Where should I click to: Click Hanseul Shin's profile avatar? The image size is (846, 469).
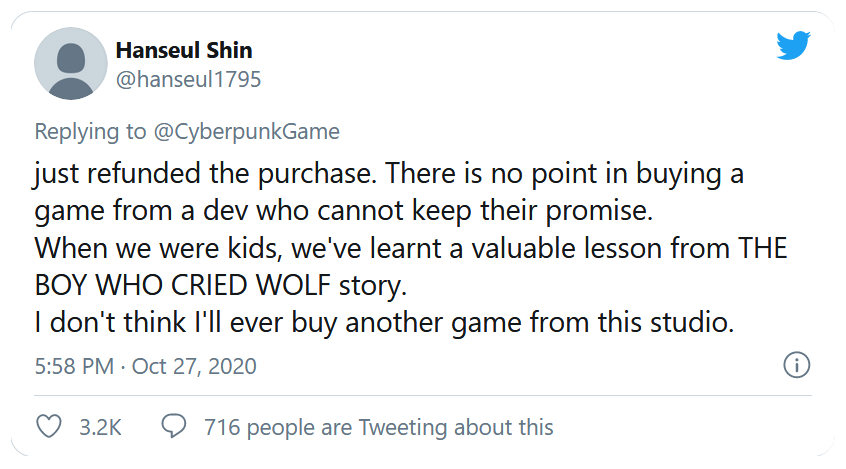point(71,64)
